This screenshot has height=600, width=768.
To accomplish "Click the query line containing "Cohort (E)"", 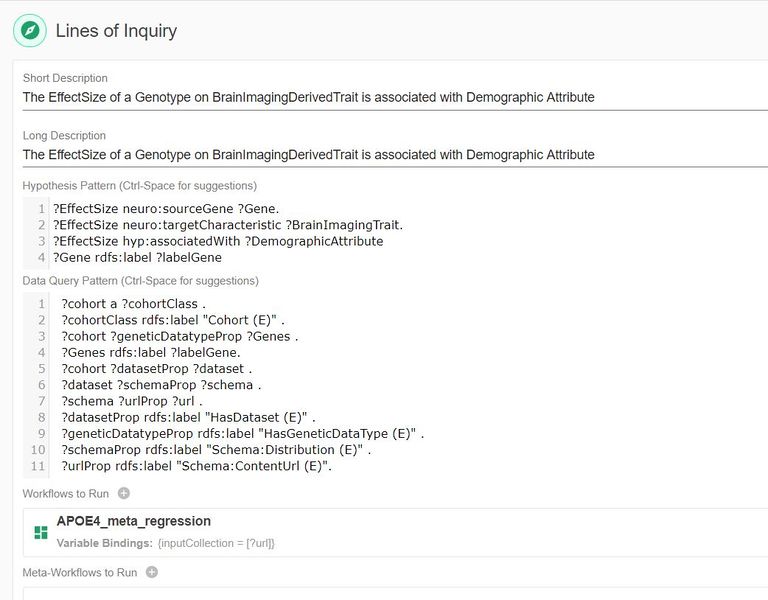I will pyautogui.click(x=173, y=320).
